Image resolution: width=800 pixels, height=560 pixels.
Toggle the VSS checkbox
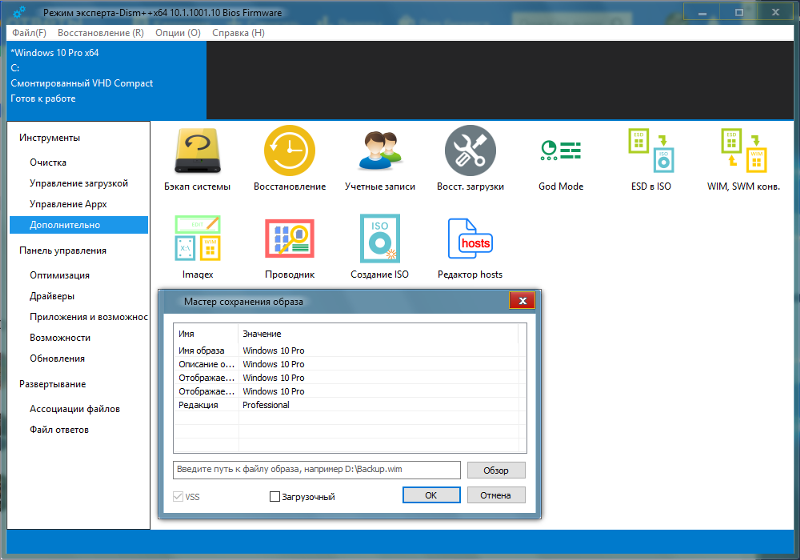coord(178,496)
